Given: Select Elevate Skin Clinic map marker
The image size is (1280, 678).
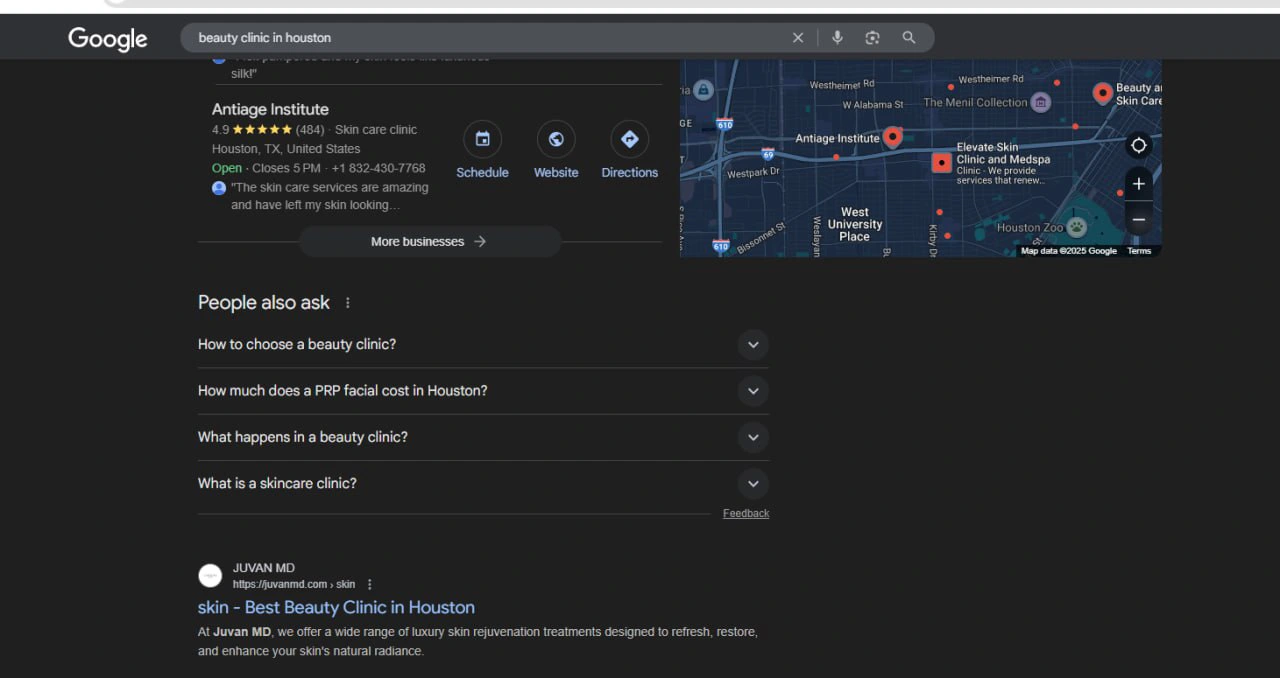Looking at the screenshot, I should [x=941, y=163].
